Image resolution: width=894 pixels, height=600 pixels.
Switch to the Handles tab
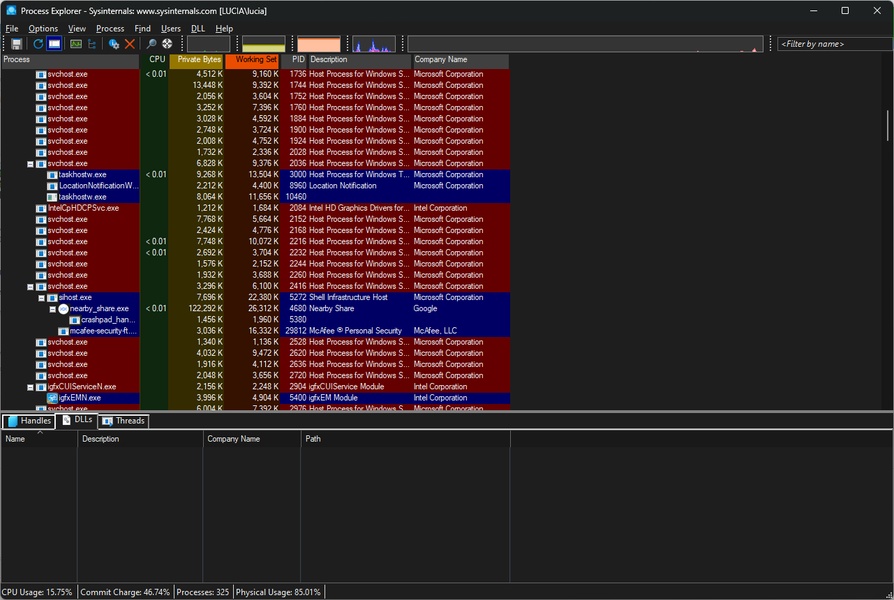[29, 421]
